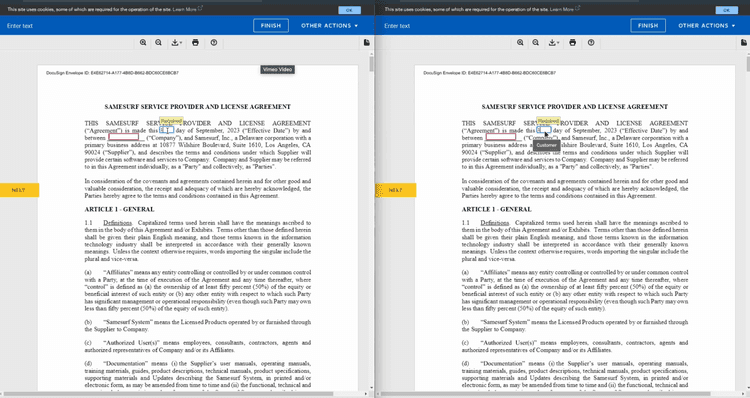
Task: Zoom out on the right document
Action: point(536,43)
